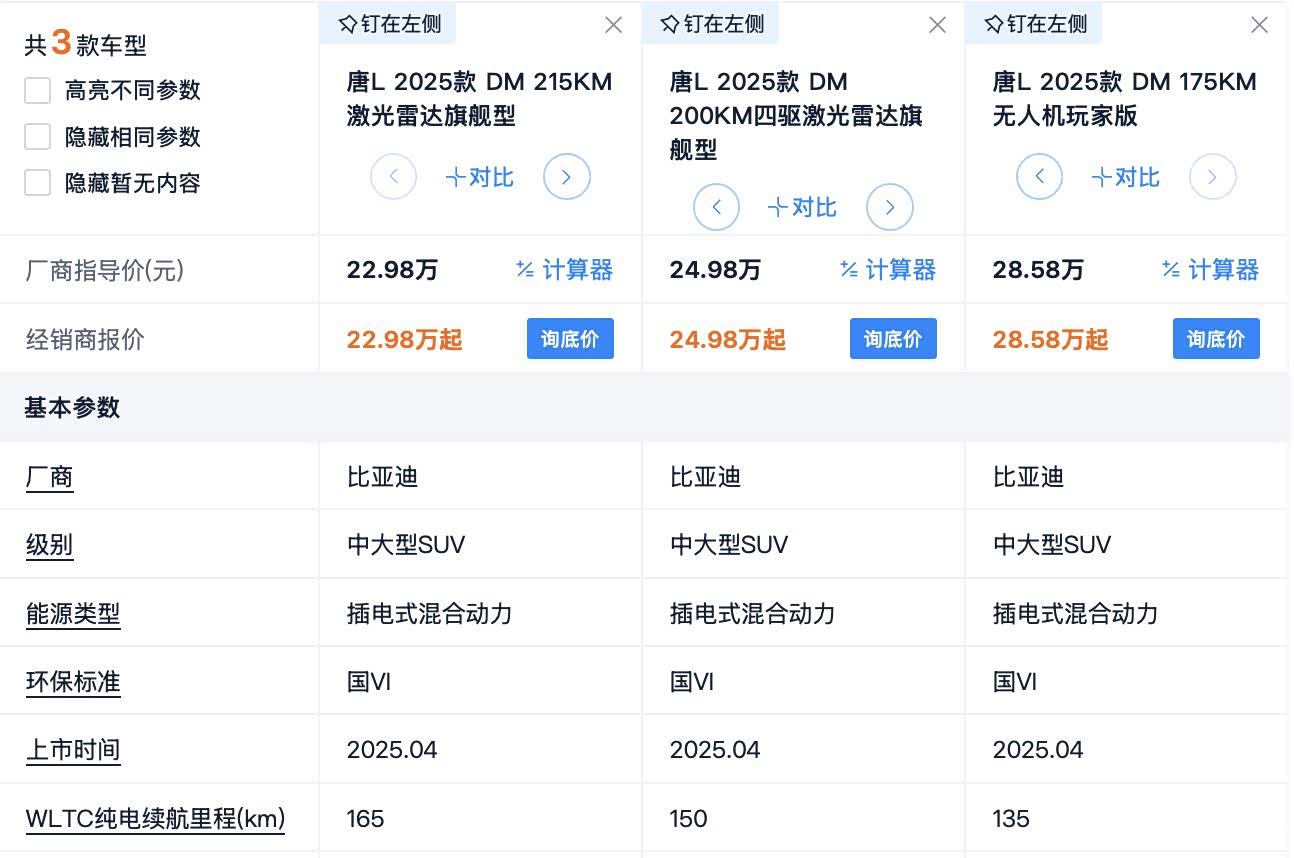
Task: Add the 175KM drone edition to 对比
Action: 1126,178
